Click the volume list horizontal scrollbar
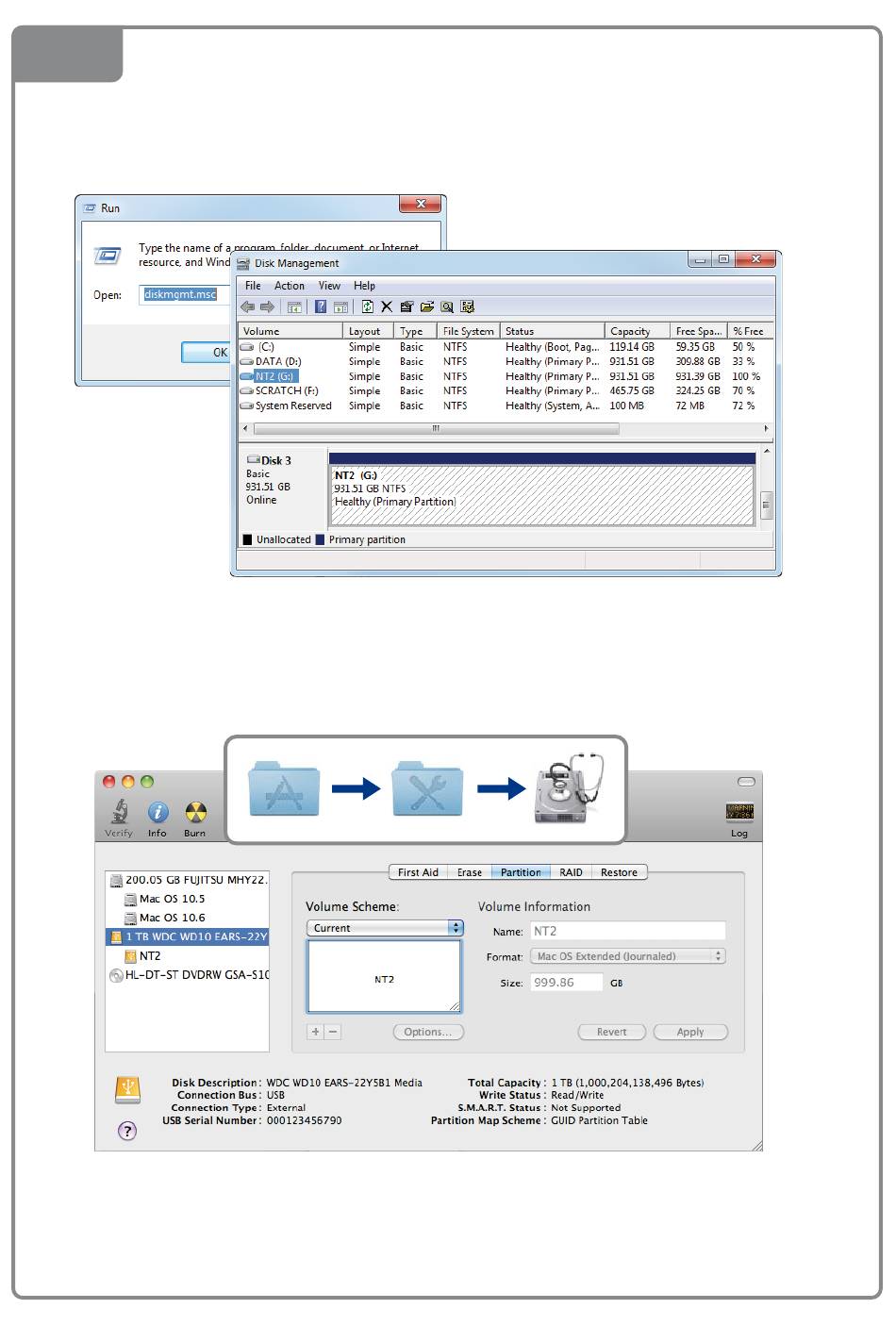The image size is (896, 1325). coord(435,428)
